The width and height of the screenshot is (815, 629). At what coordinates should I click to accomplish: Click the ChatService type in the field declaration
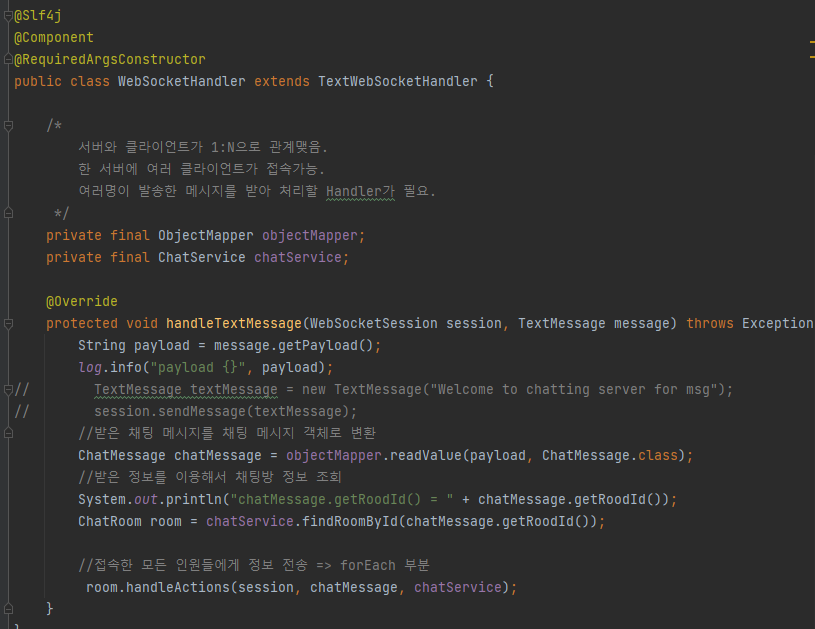coord(202,257)
